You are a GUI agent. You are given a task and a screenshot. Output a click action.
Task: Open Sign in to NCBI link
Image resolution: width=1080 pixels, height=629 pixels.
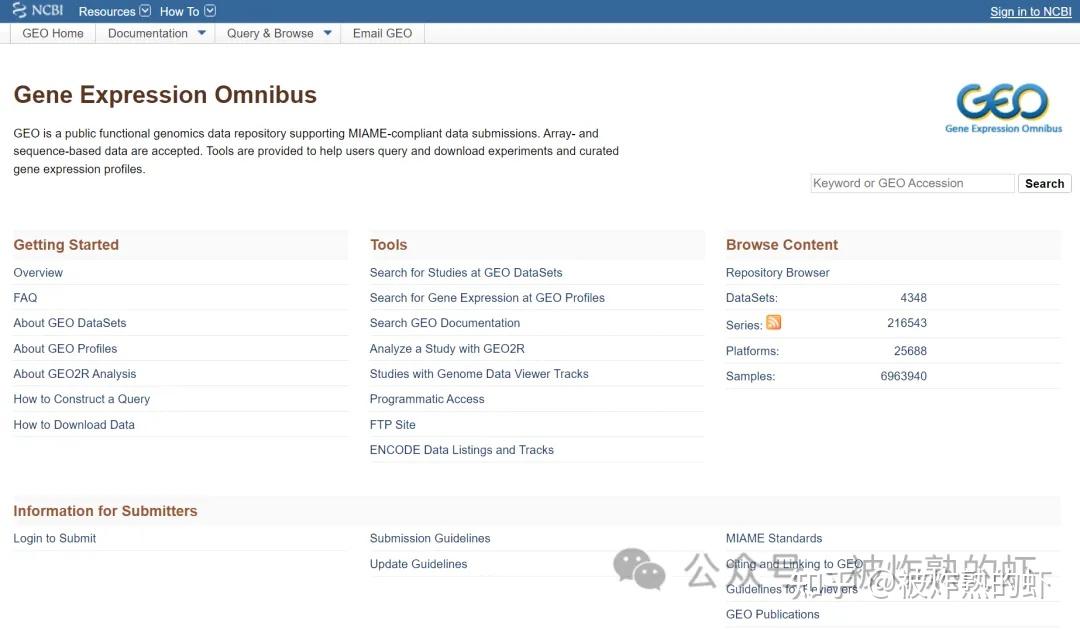[1030, 11]
